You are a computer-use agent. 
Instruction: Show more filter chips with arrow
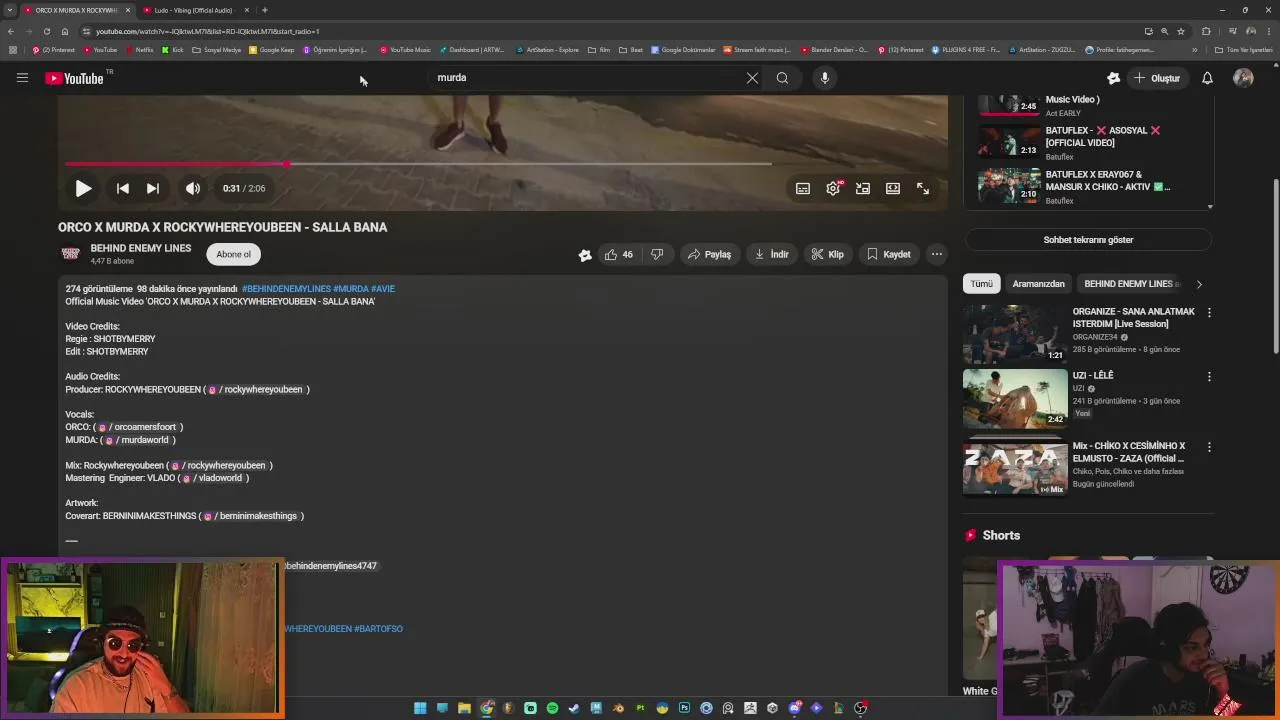point(1199,284)
